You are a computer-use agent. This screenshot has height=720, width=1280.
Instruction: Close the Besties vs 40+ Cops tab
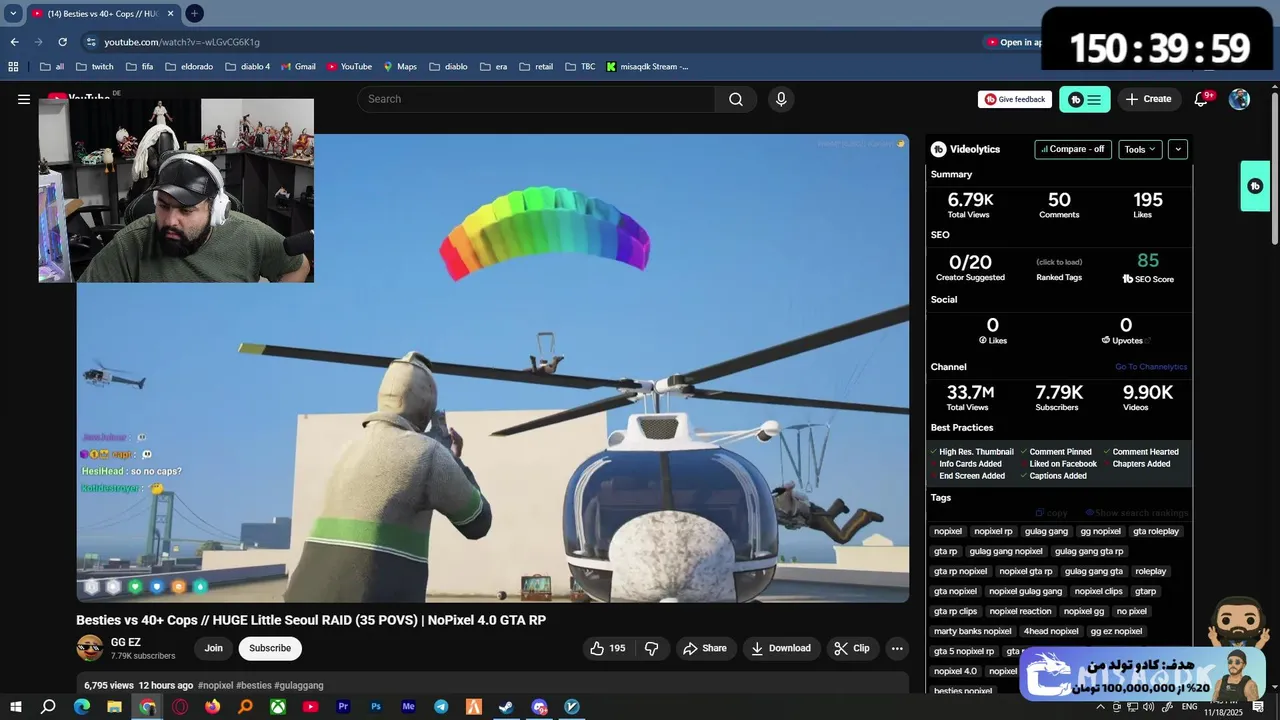click(x=171, y=13)
